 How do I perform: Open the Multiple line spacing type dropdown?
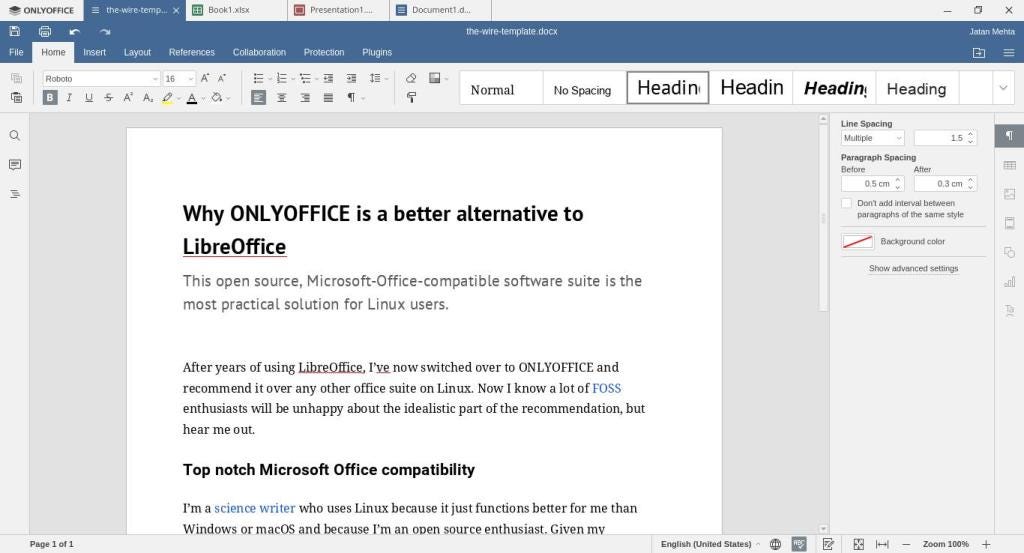[x=872, y=138]
